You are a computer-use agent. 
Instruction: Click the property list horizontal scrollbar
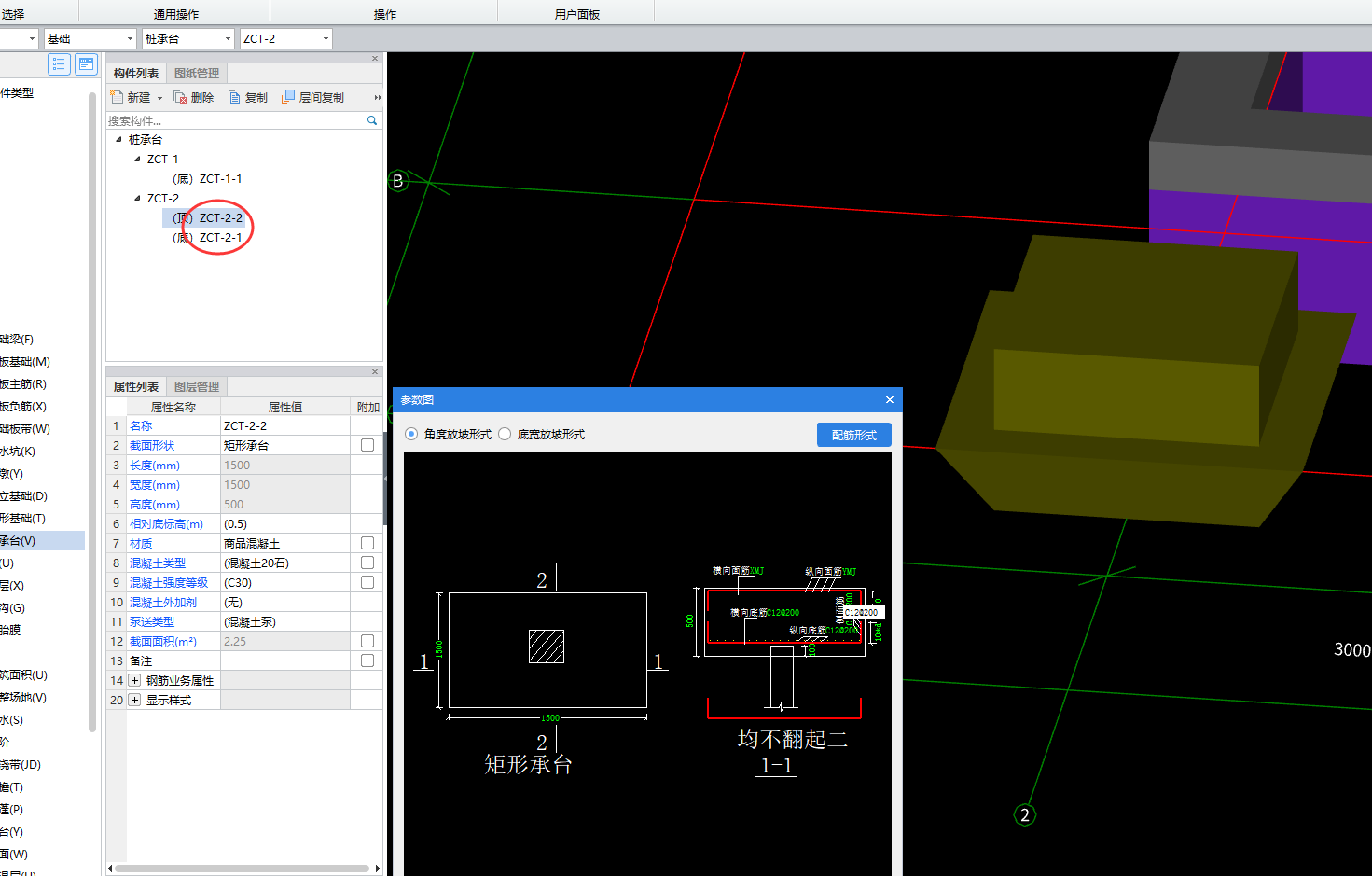point(243,869)
